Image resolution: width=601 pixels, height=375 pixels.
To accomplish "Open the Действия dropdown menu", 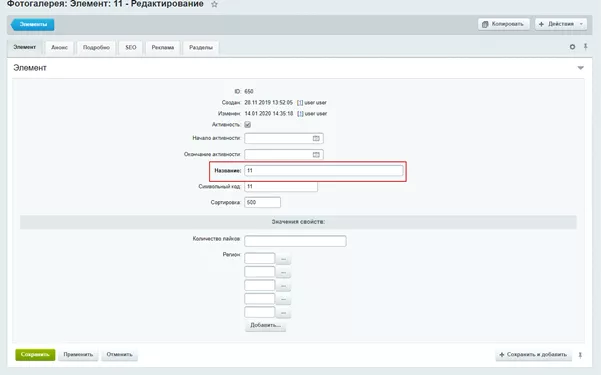I will click(x=561, y=24).
